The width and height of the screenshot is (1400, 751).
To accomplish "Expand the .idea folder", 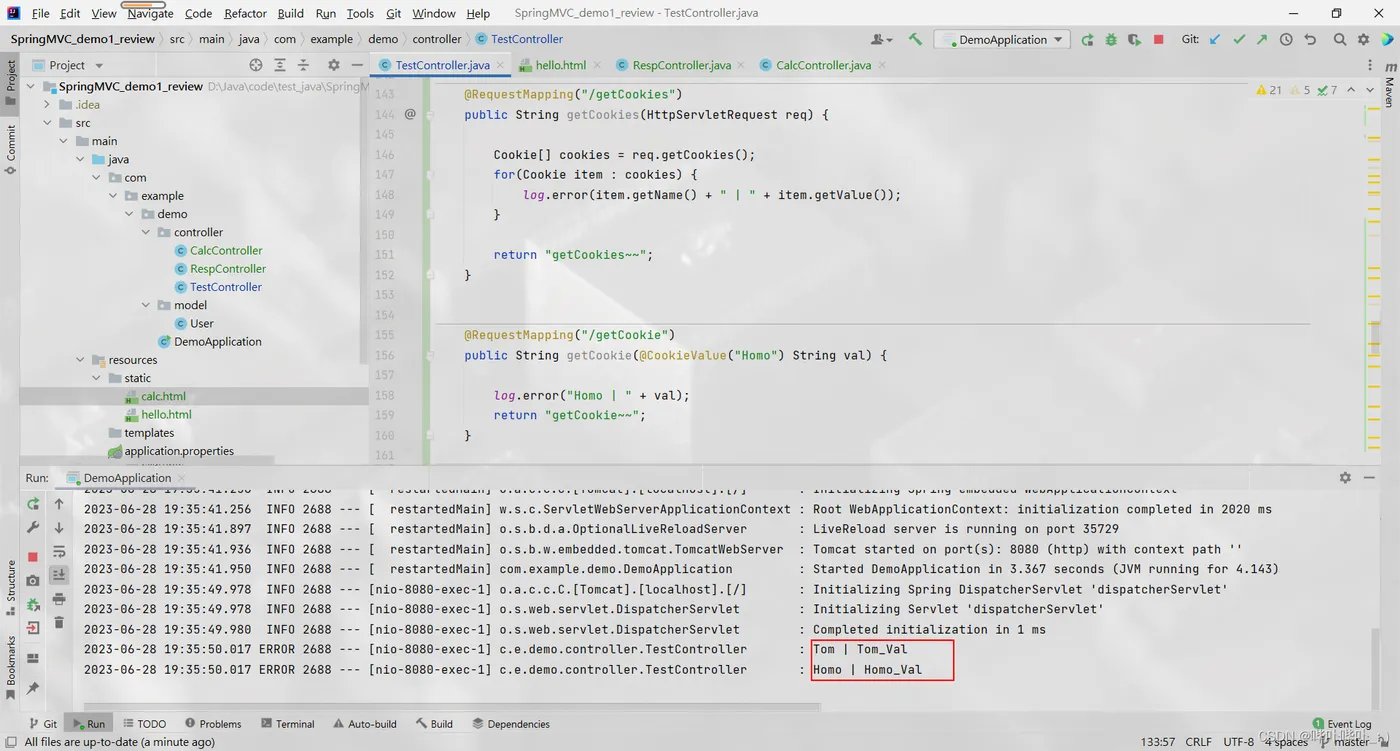I will pyautogui.click(x=48, y=104).
